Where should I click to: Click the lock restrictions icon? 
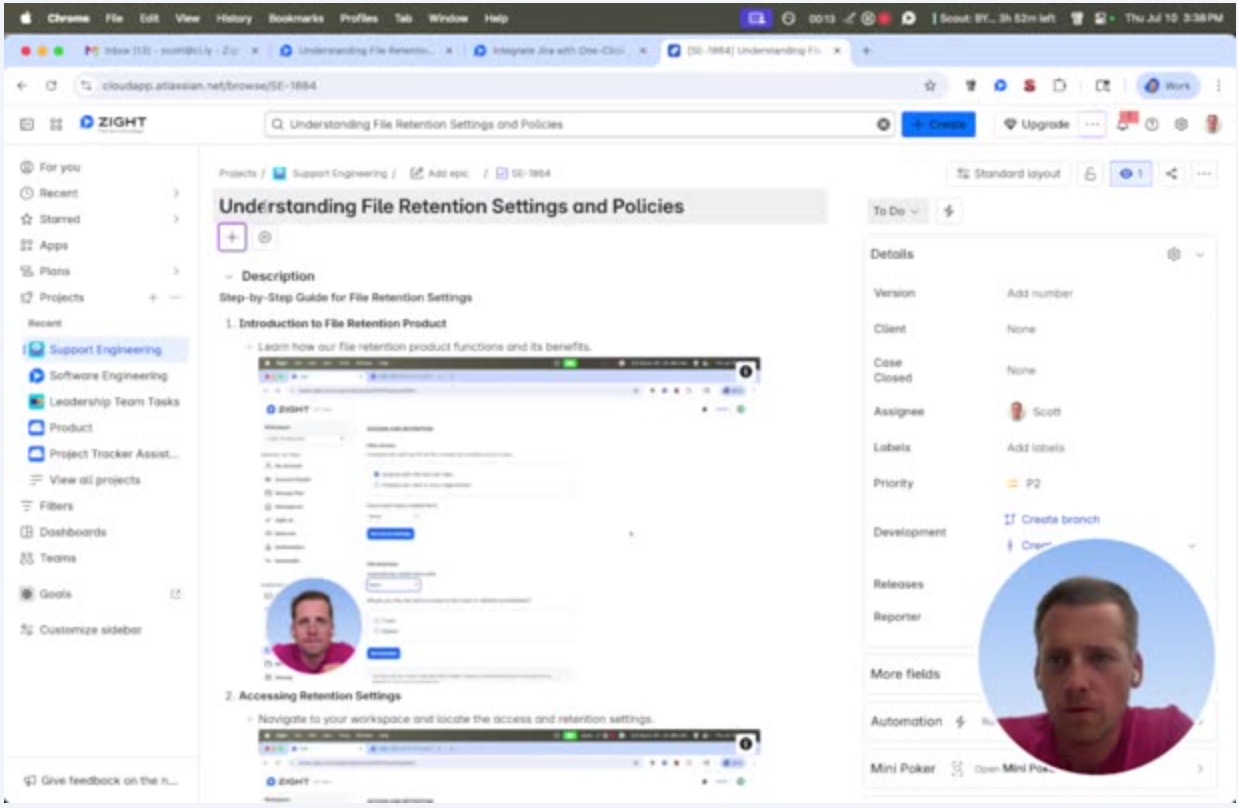click(x=1090, y=174)
